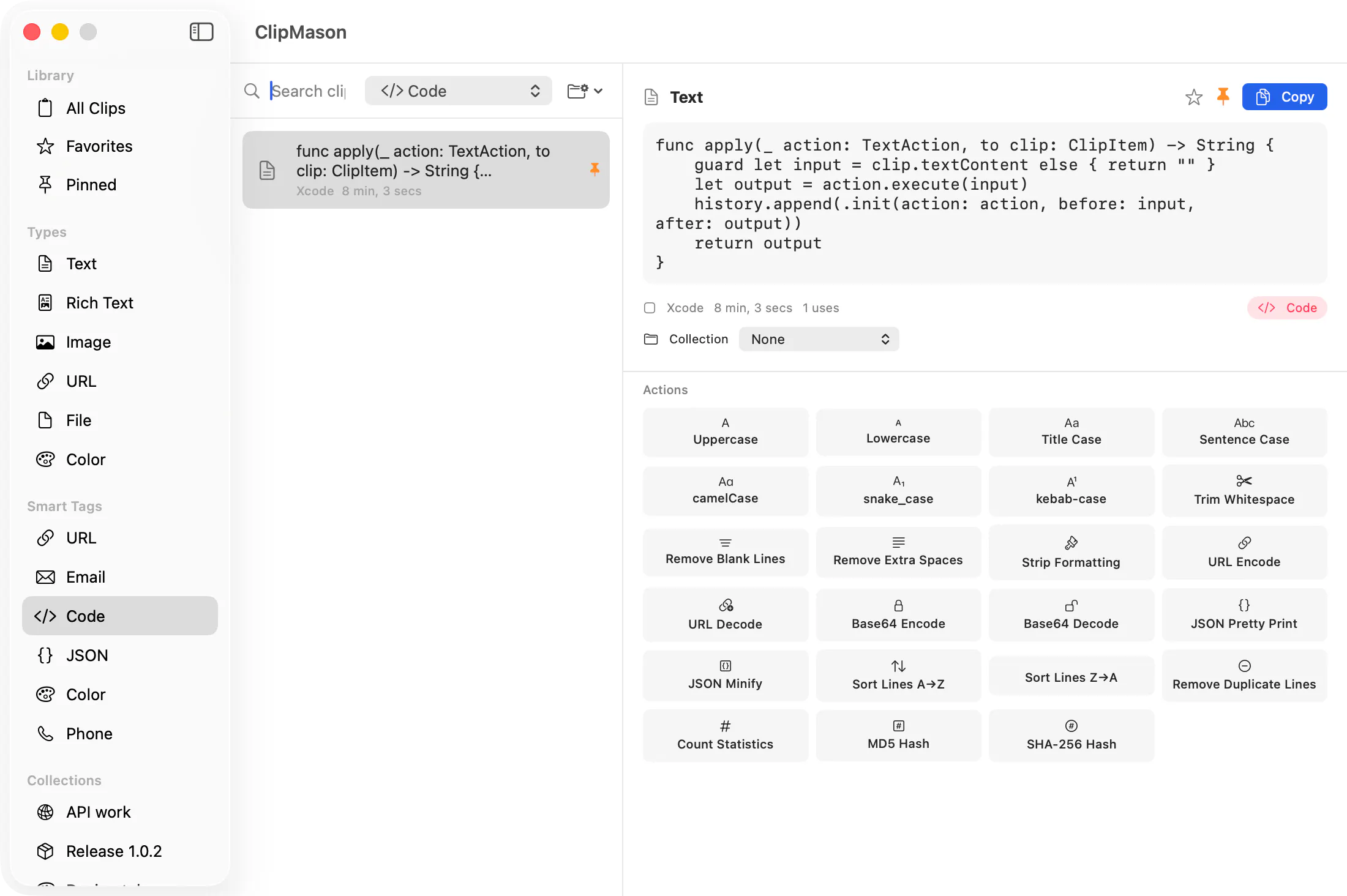Focus the Search clips field

309,91
